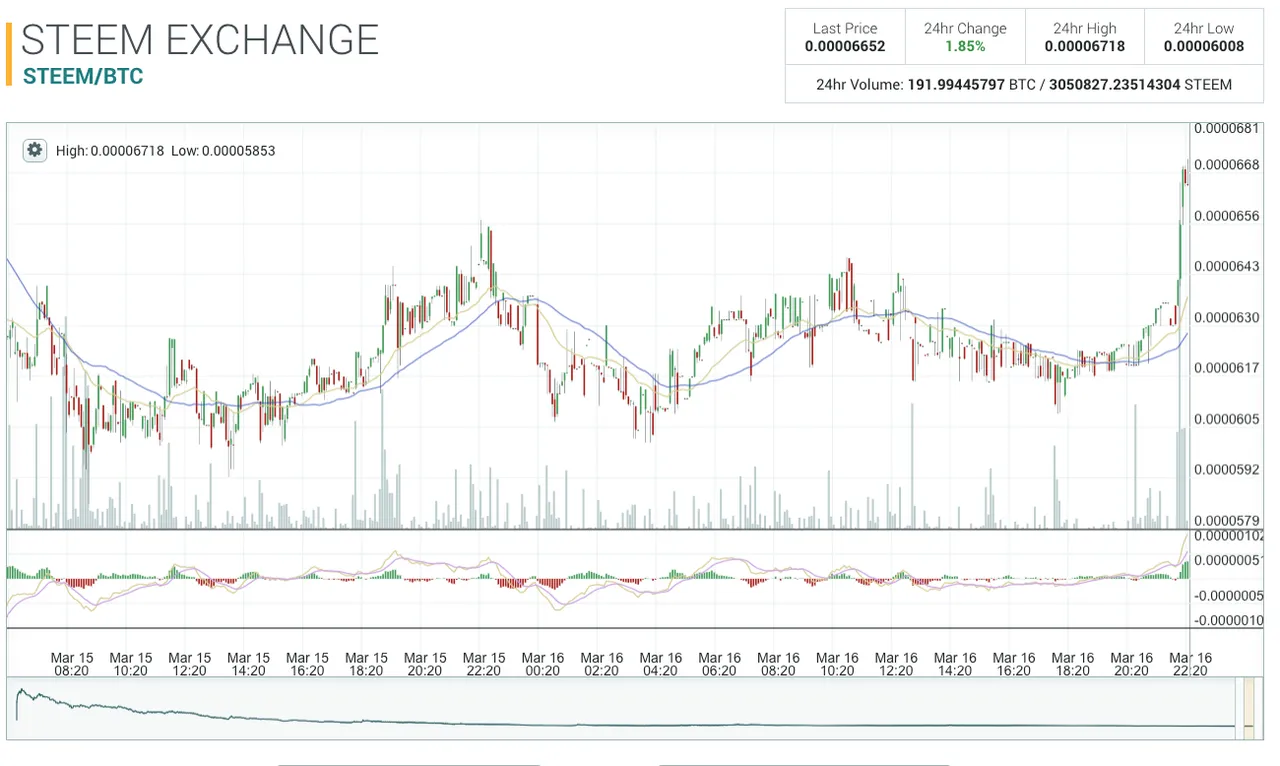Click the Mar 16 08:20 time axis label
This screenshot has height=766, width=1280.
778,665
